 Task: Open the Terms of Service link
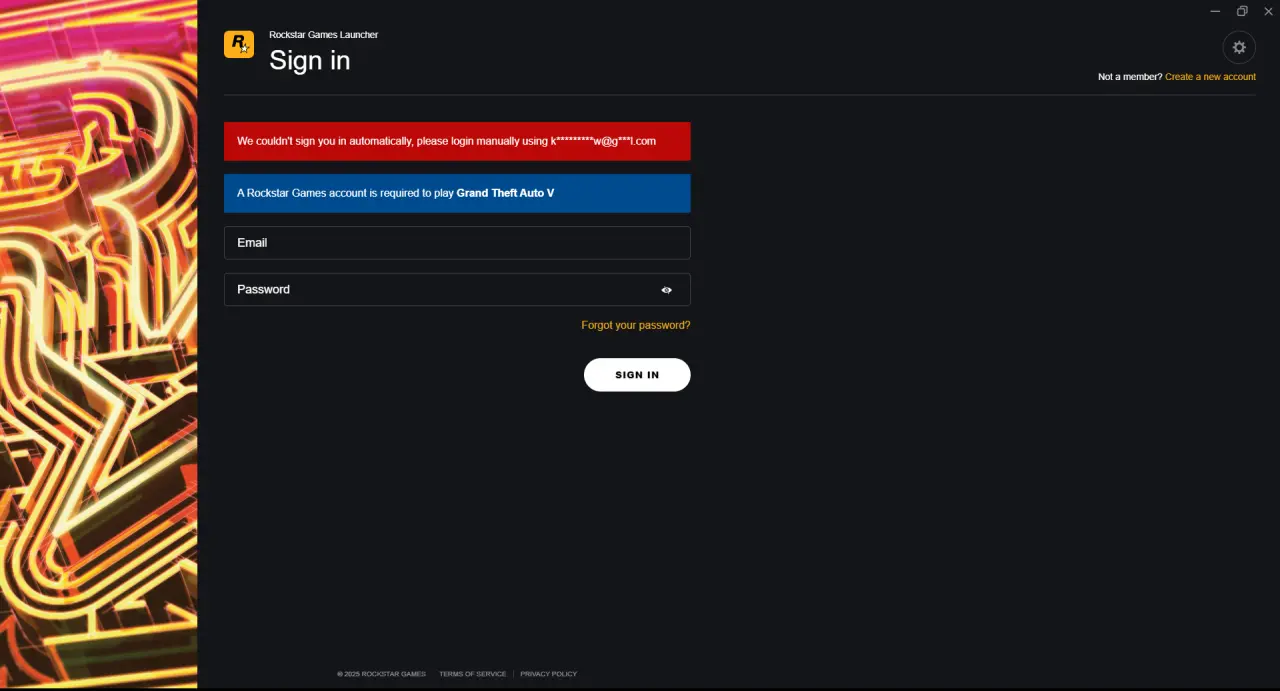coord(473,674)
